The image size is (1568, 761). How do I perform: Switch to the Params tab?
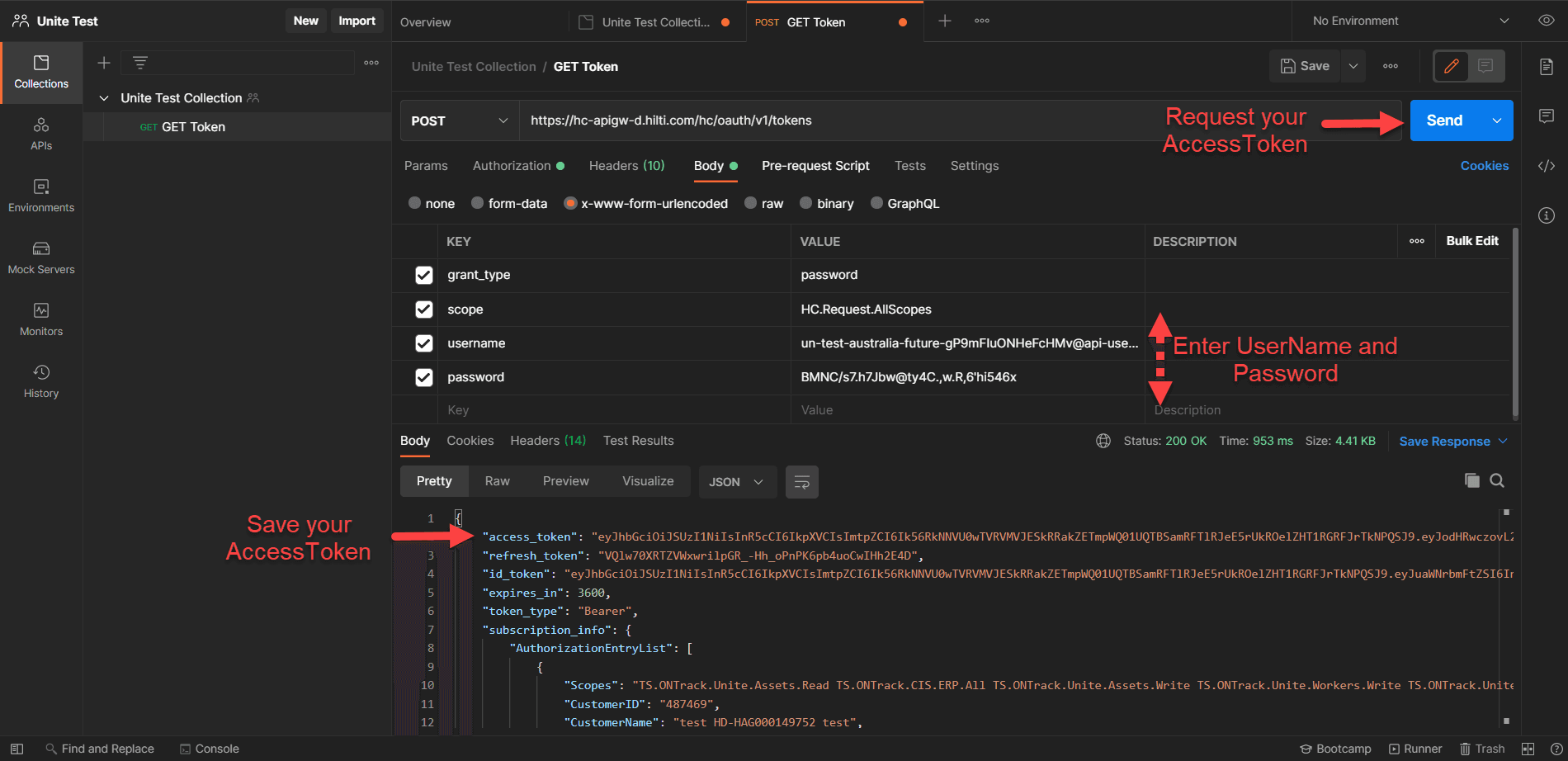[x=426, y=166]
